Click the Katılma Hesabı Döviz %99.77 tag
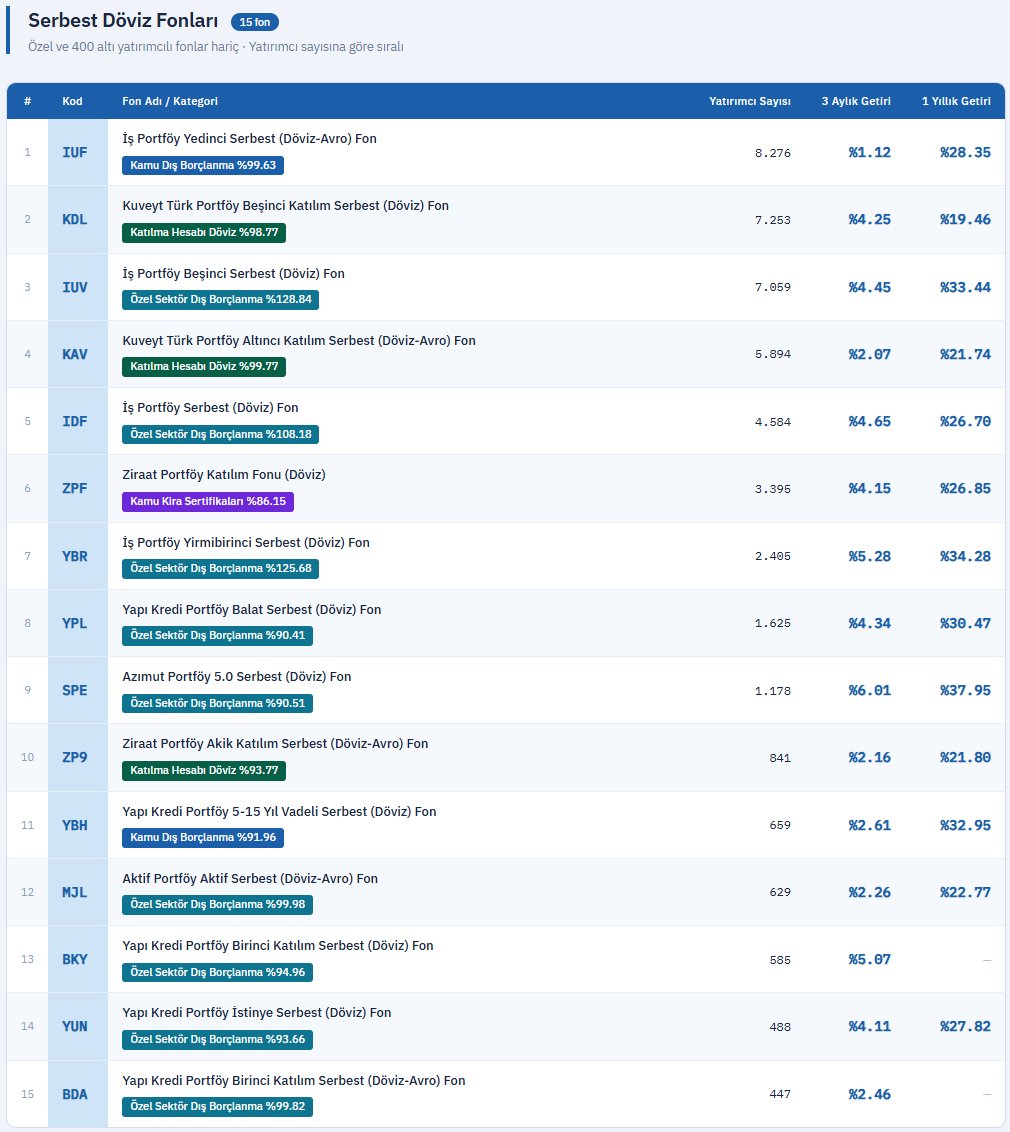The width and height of the screenshot is (1010, 1132). (x=204, y=367)
